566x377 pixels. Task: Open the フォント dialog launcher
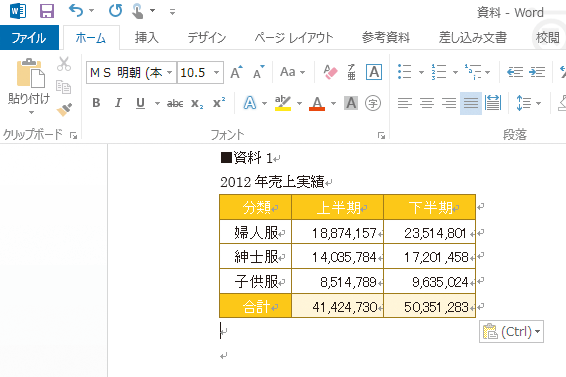[381, 135]
